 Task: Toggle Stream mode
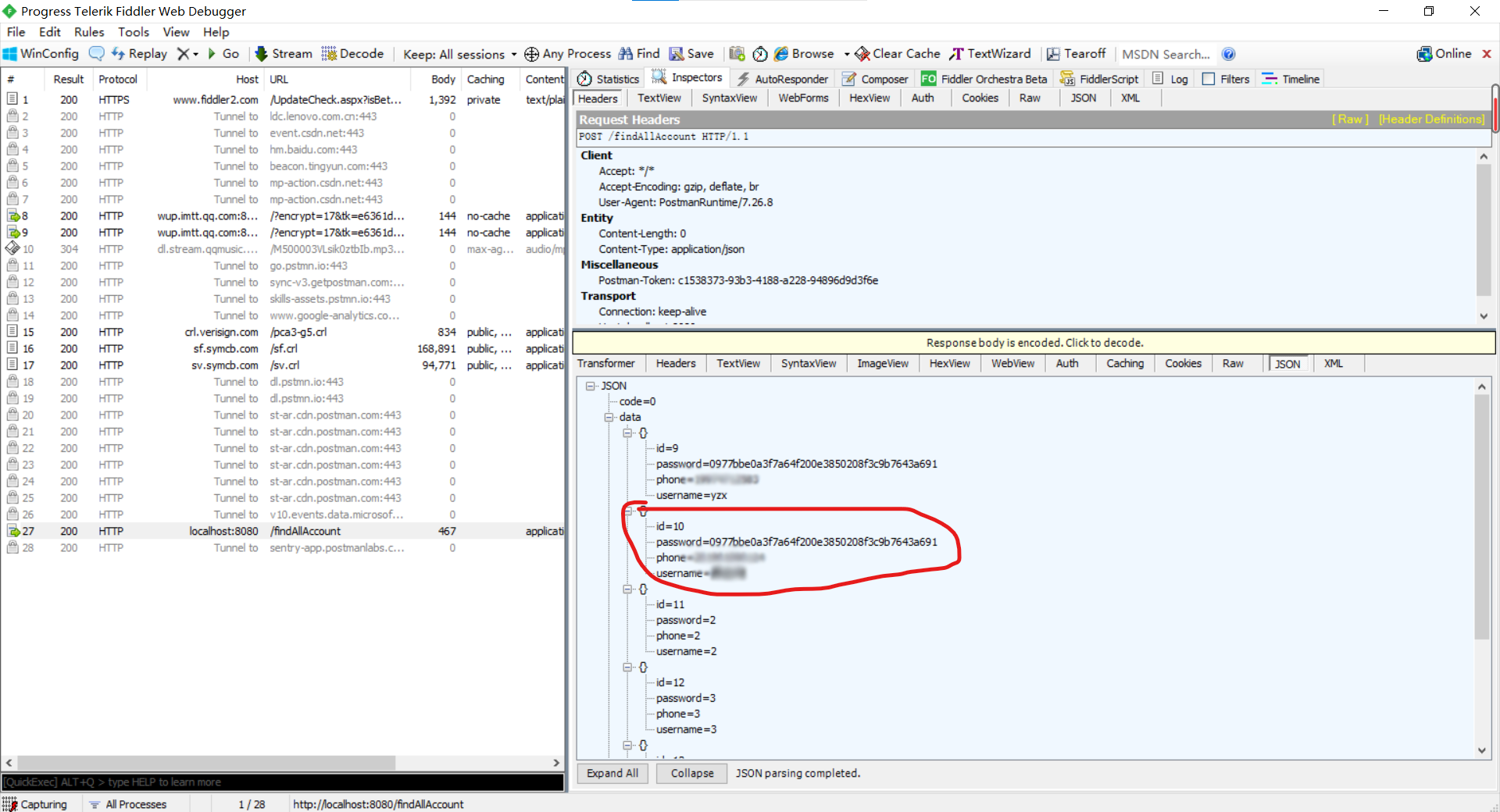pyautogui.click(x=284, y=54)
